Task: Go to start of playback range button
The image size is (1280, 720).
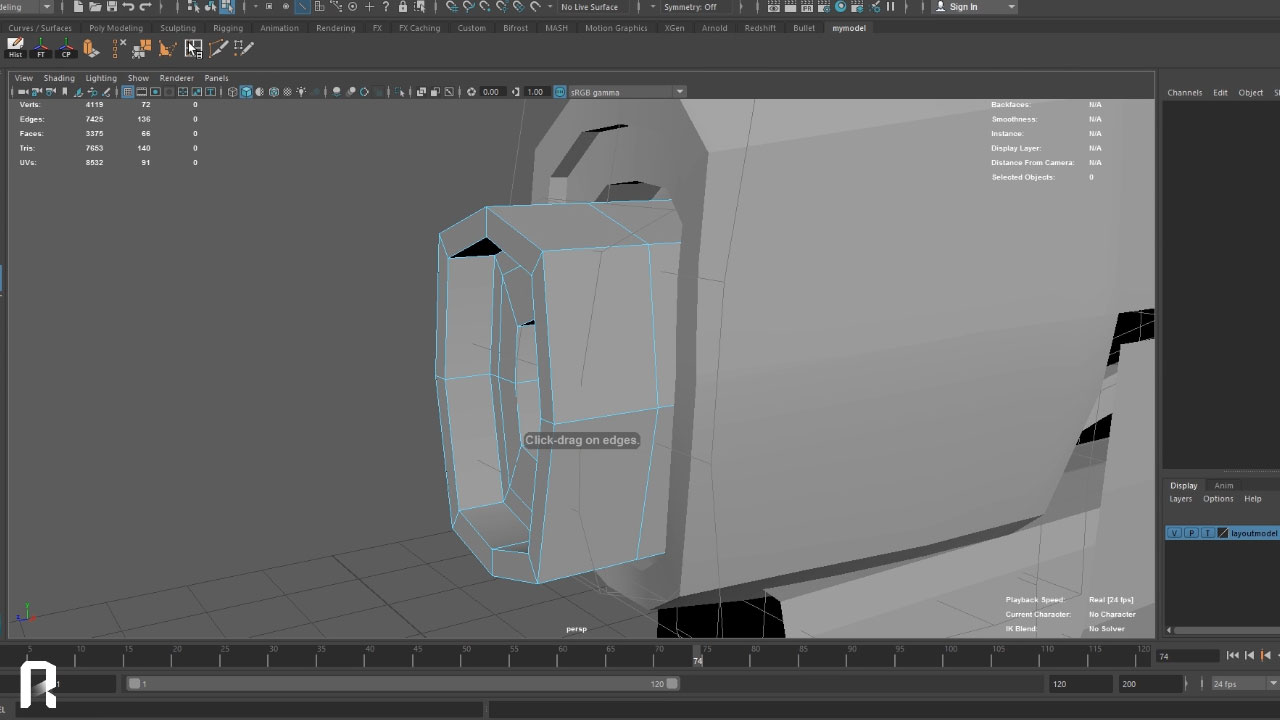Action: (1232, 656)
